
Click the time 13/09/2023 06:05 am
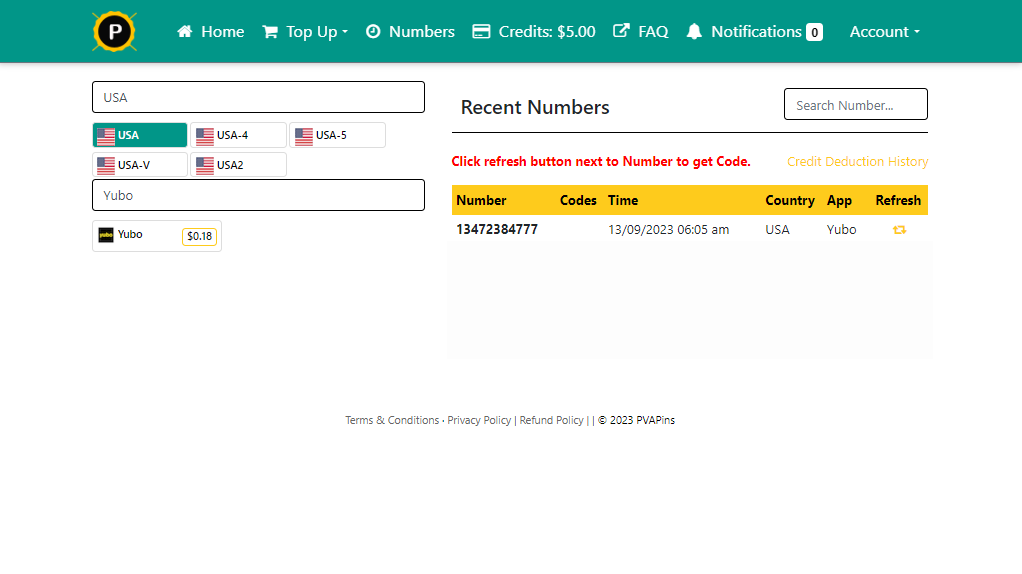pyautogui.click(x=668, y=229)
